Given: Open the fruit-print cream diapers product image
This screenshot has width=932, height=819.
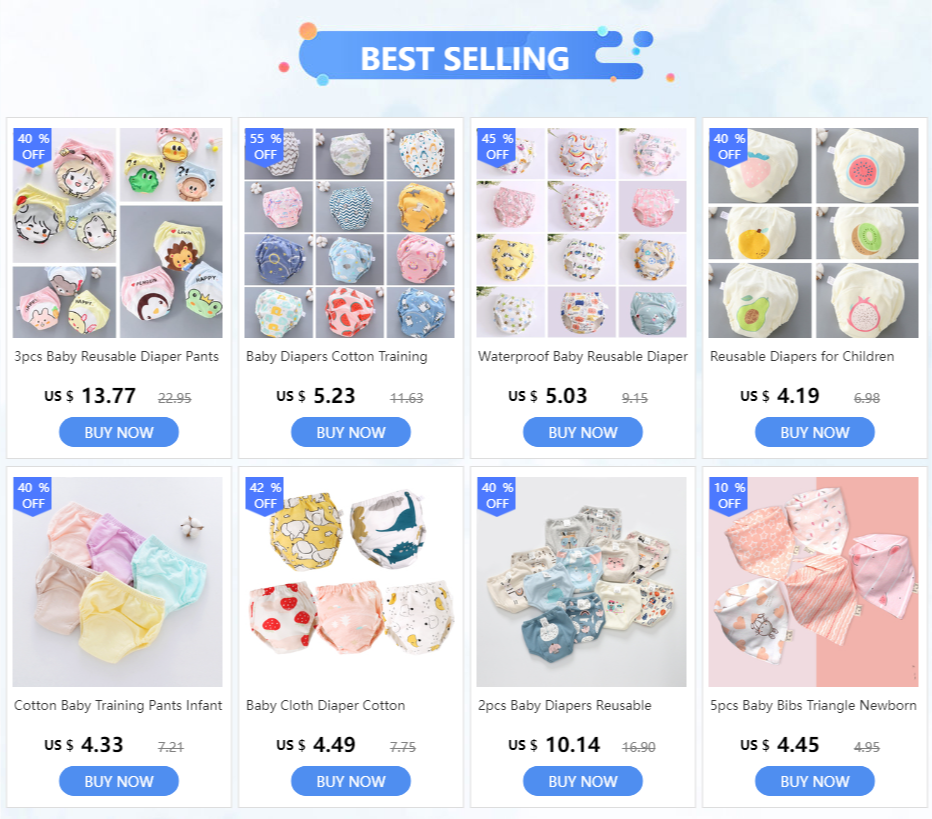Looking at the screenshot, I should tap(813, 233).
